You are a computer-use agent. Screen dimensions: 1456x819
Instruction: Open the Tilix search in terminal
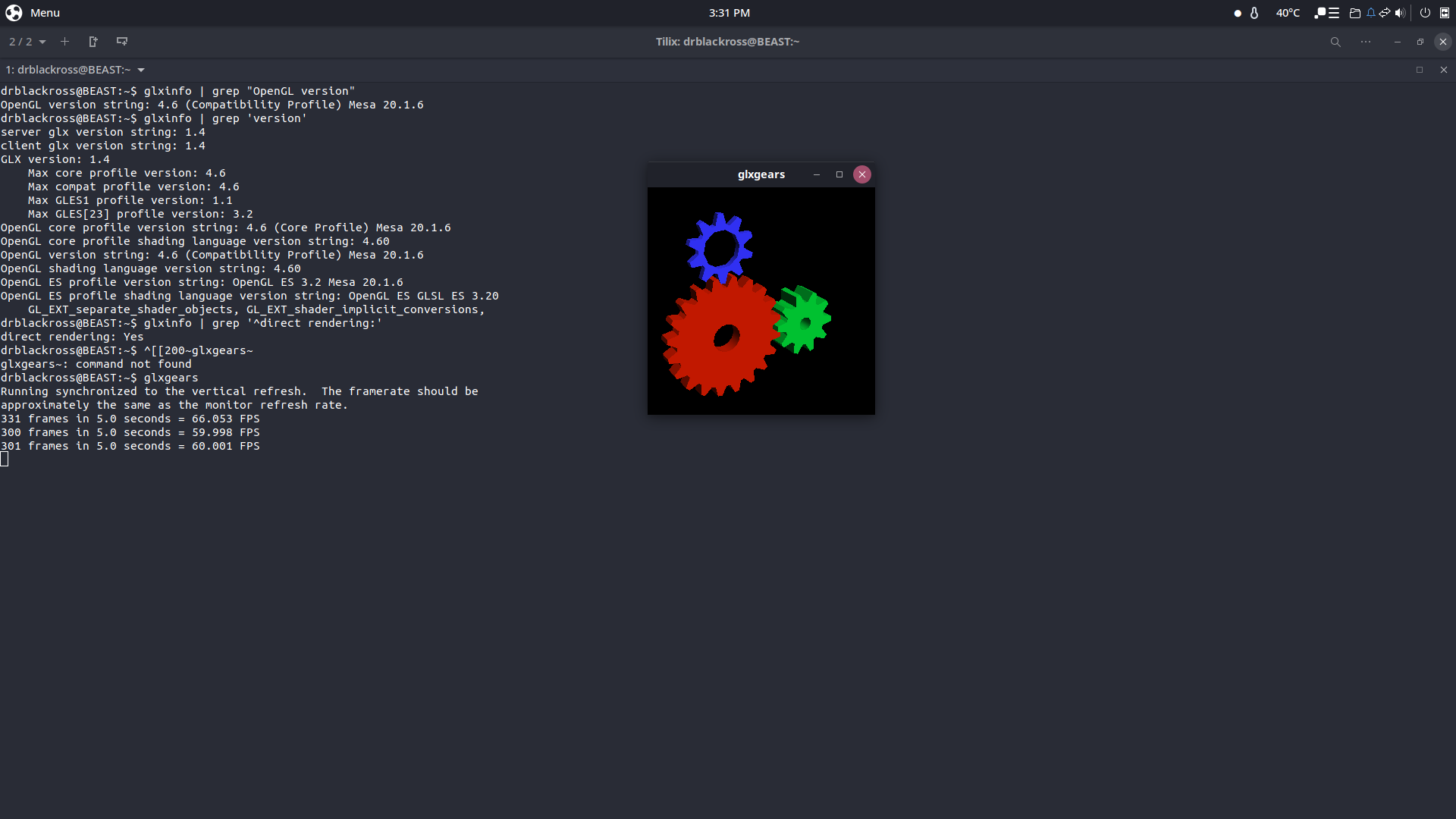[x=1335, y=42]
